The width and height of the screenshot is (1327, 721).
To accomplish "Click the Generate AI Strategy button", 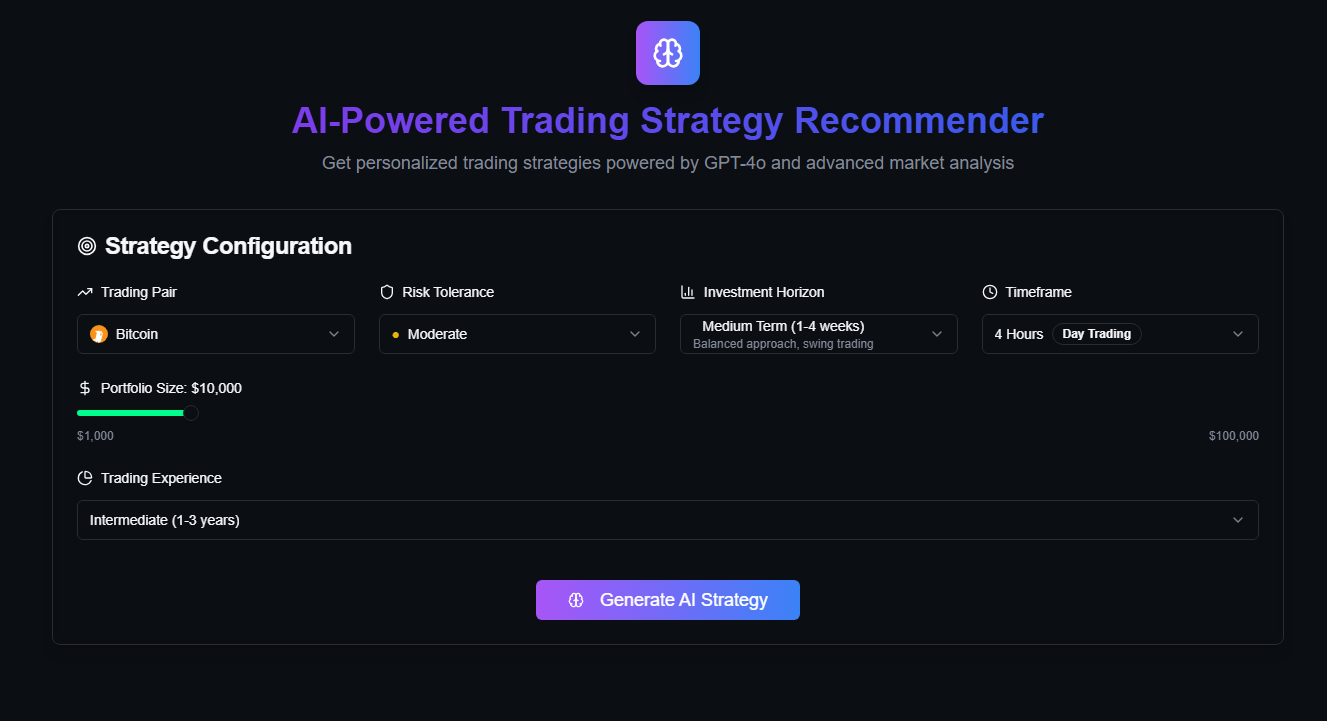I will click(x=668, y=600).
